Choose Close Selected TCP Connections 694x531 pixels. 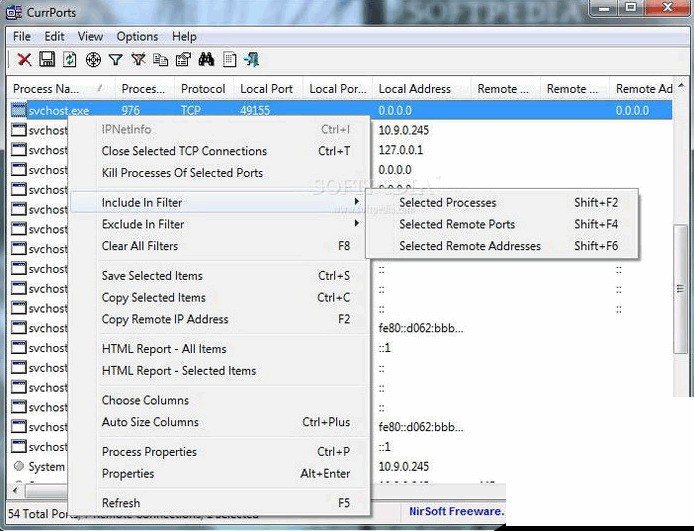[x=220, y=151]
